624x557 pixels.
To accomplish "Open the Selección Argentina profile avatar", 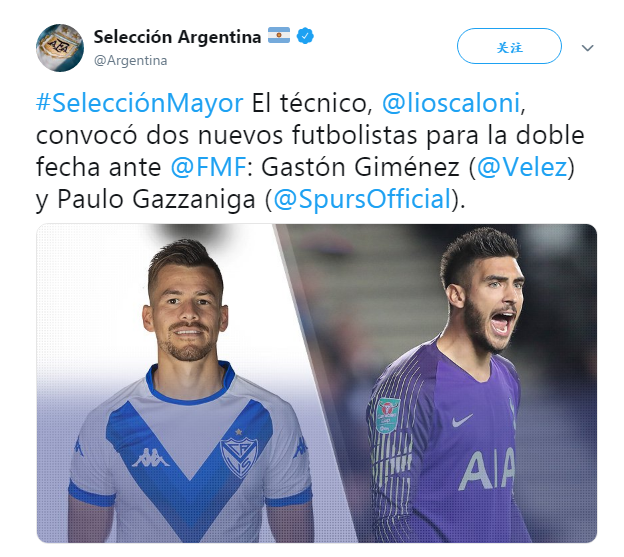I will click(x=60, y=48).
